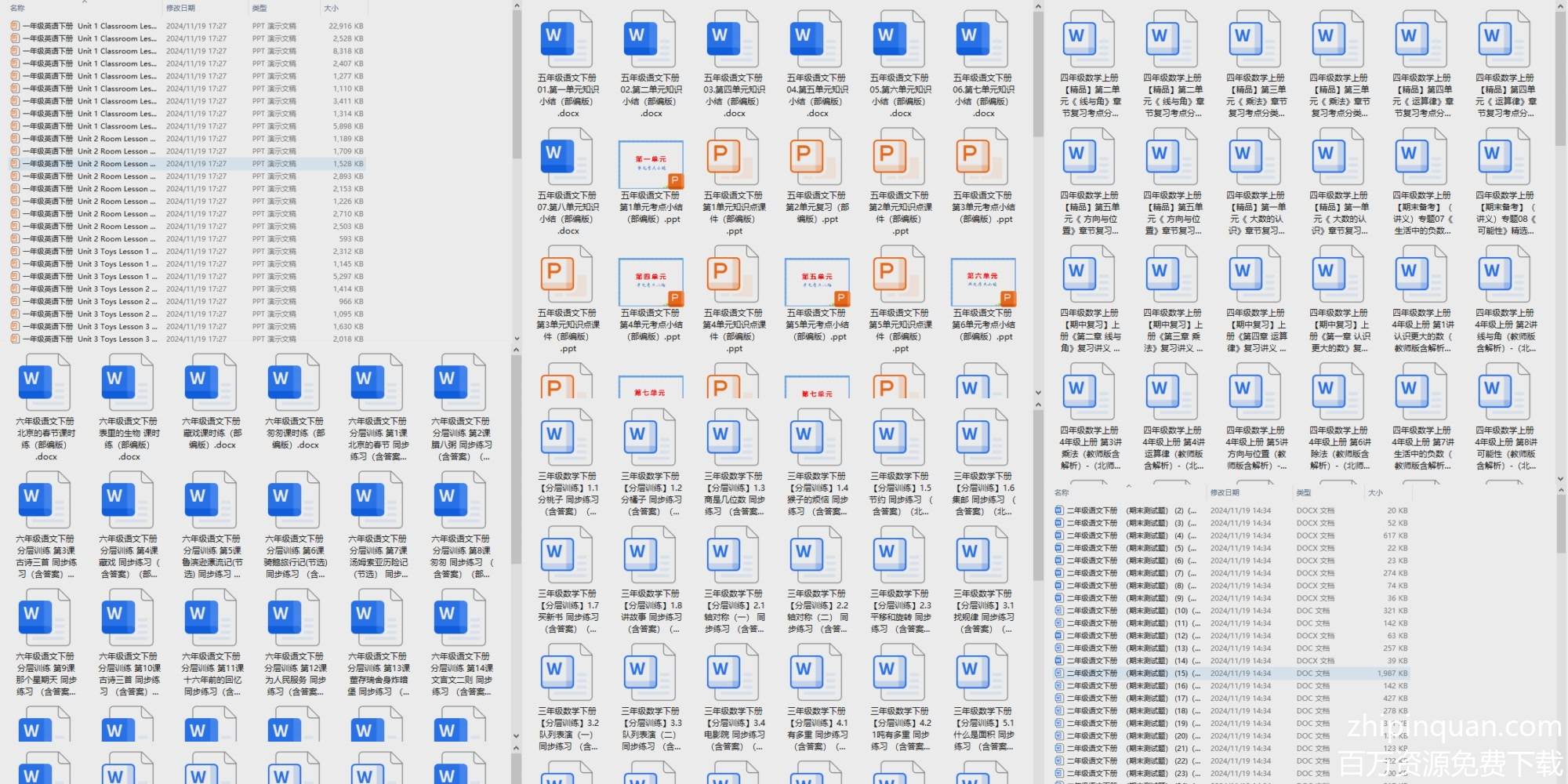Sort 一年级英语 list by 类型 column header

tap(260, 8)
